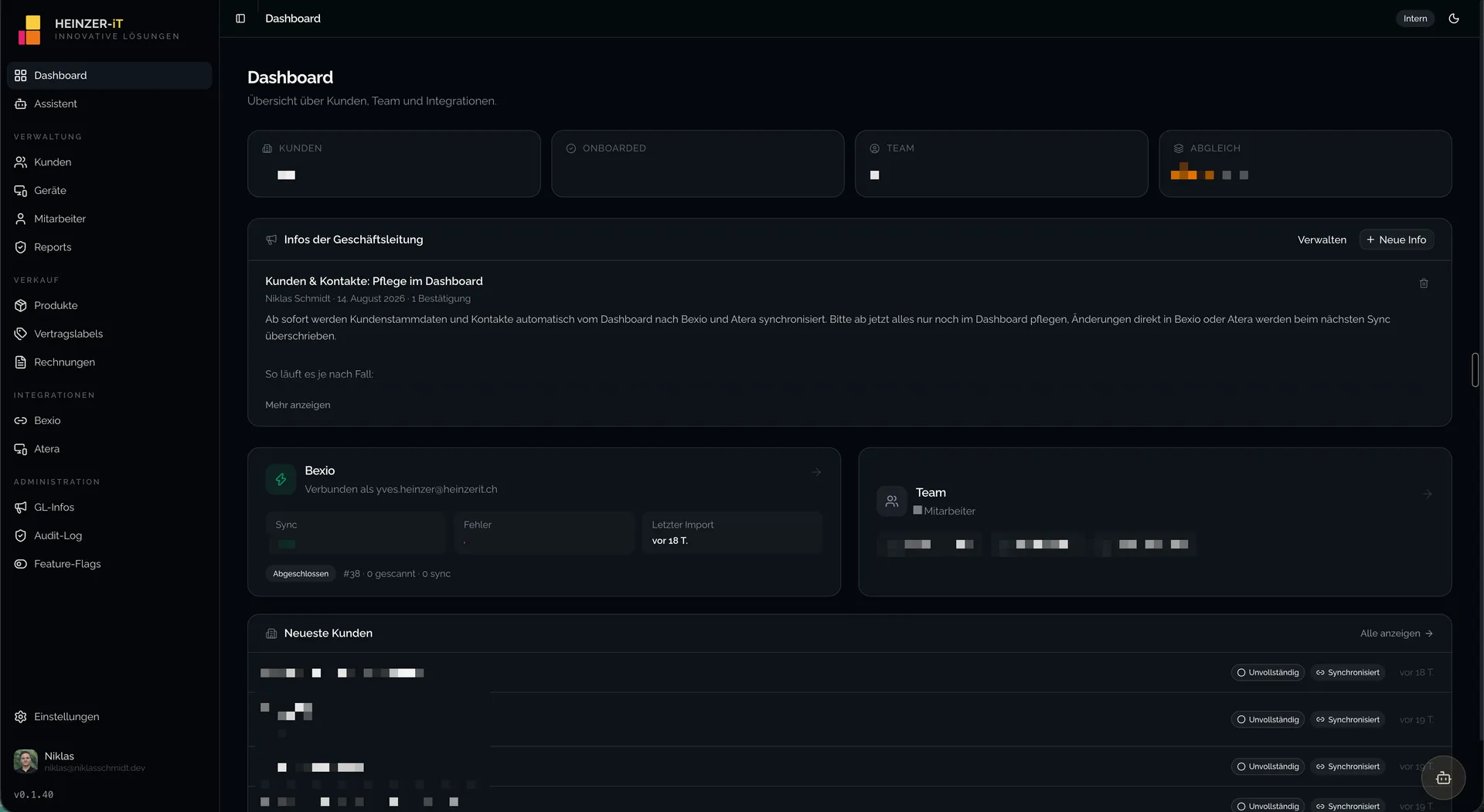This screenshot has height=812, width=1484.
Task: Click the Bexio link icon in sidebar
Action: click(21, 421)
